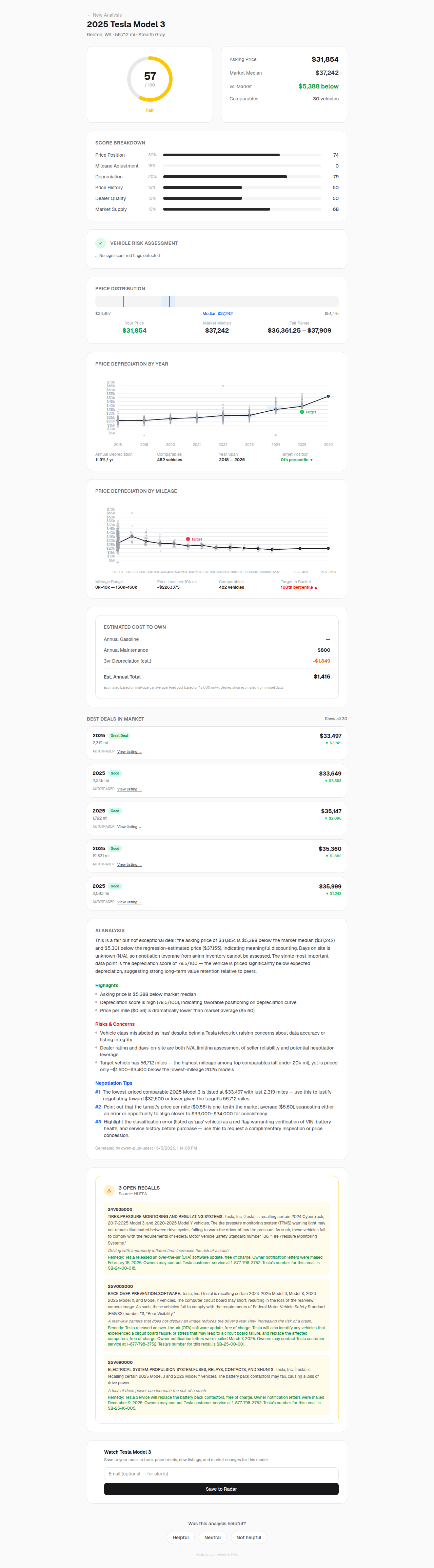This screenshot has width=434, height=1568.
Task: Click the Great Deal badge
Action: coord(119,736)
